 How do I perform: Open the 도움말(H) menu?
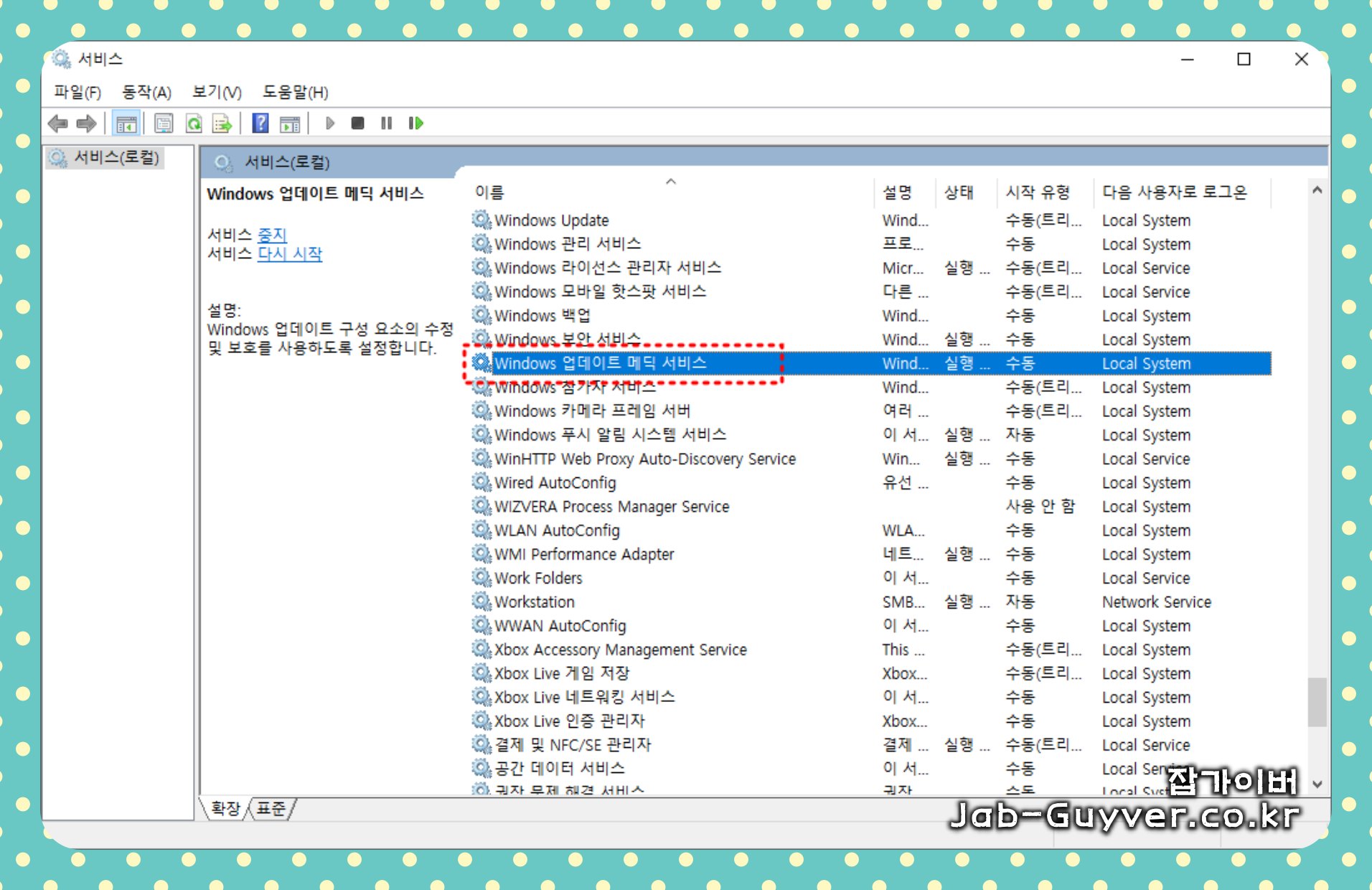(x=295, y=92)
